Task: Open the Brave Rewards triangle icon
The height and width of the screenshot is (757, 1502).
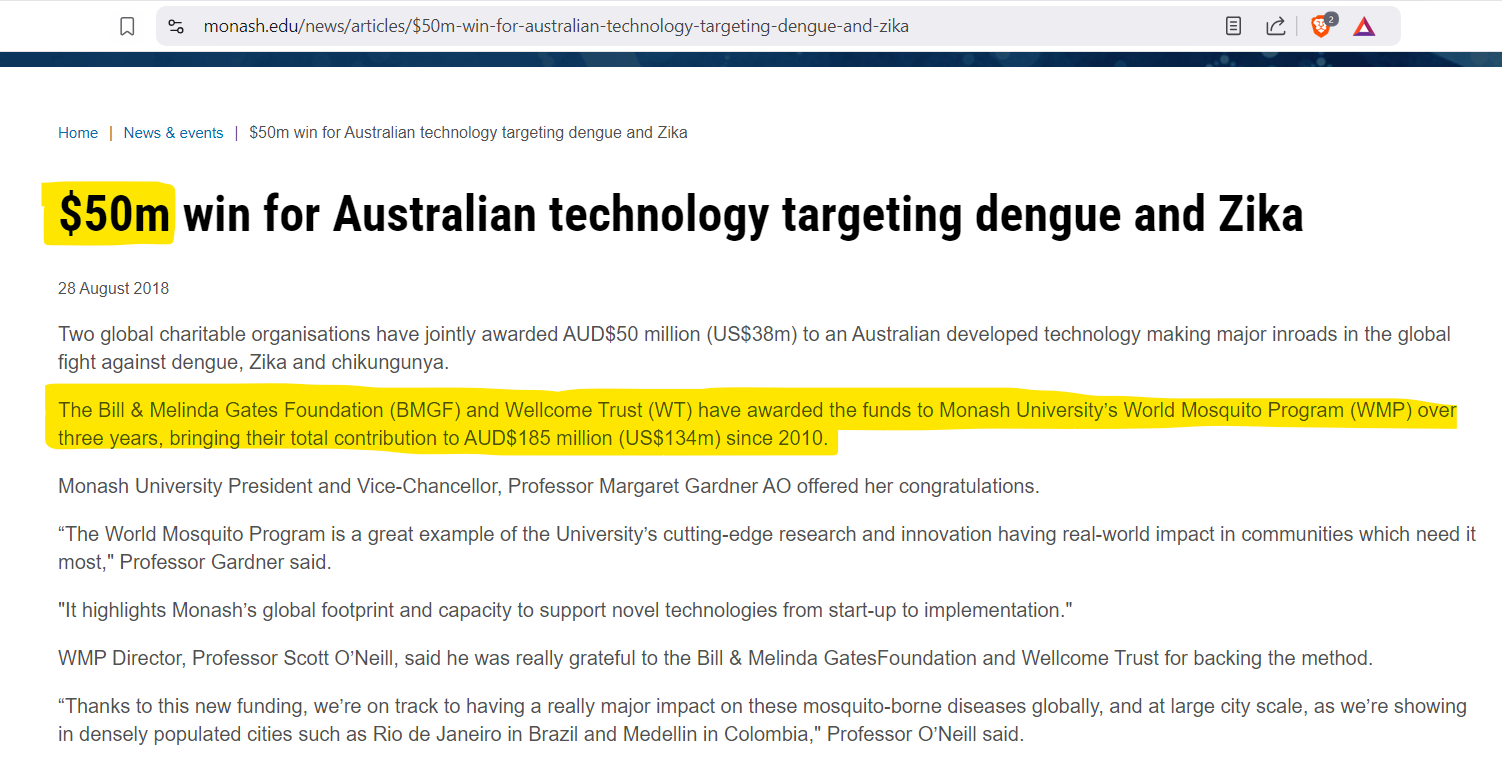Action: click(1364, 27)
